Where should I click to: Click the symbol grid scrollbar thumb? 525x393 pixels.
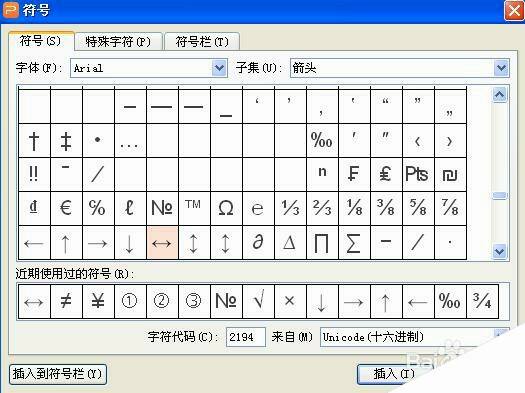point(500,196)
